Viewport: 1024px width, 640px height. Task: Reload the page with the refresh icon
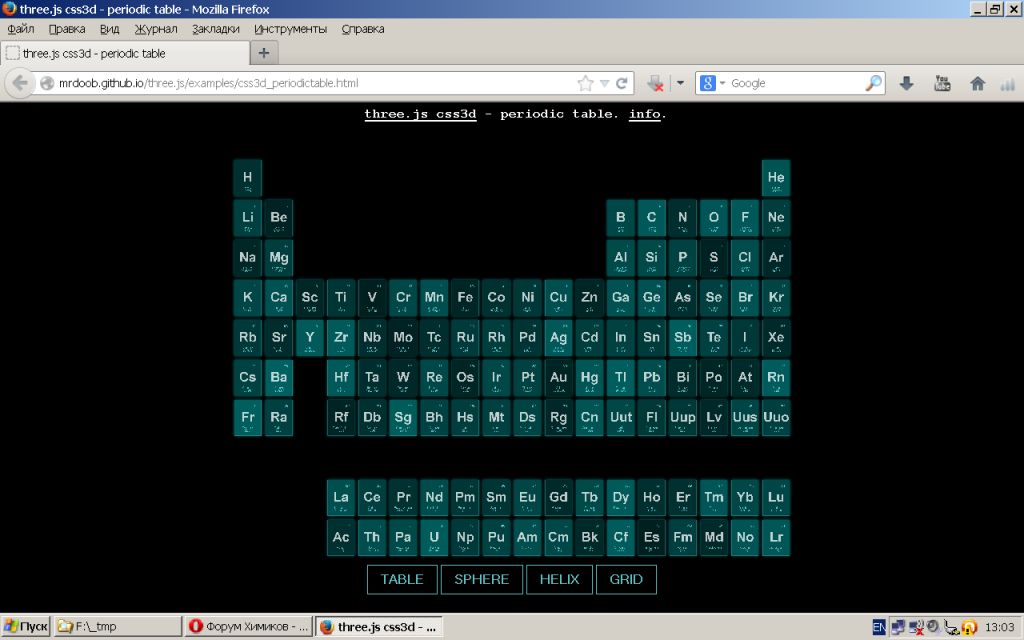622,83
